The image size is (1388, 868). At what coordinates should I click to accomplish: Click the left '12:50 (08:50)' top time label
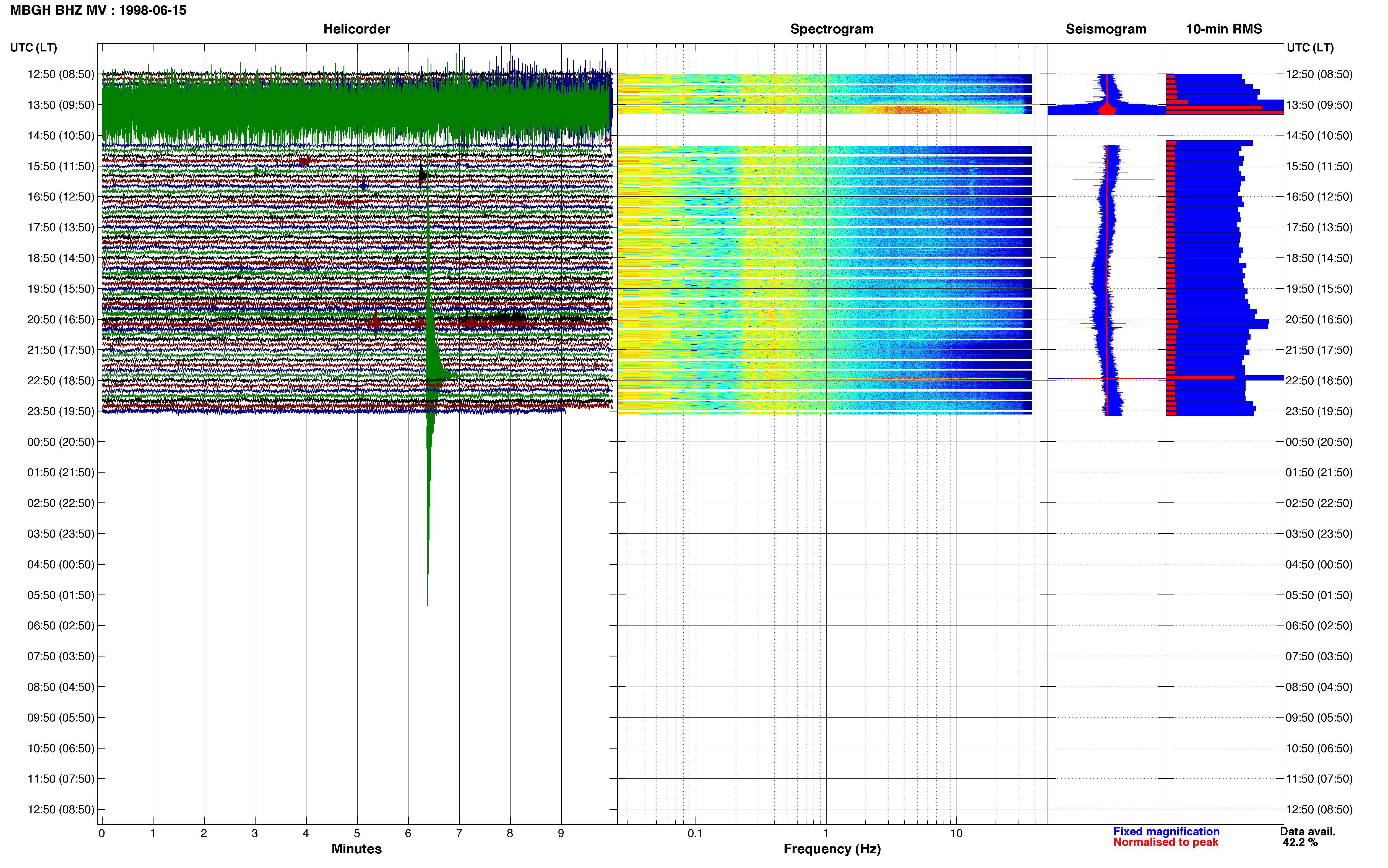coord(61,74)
